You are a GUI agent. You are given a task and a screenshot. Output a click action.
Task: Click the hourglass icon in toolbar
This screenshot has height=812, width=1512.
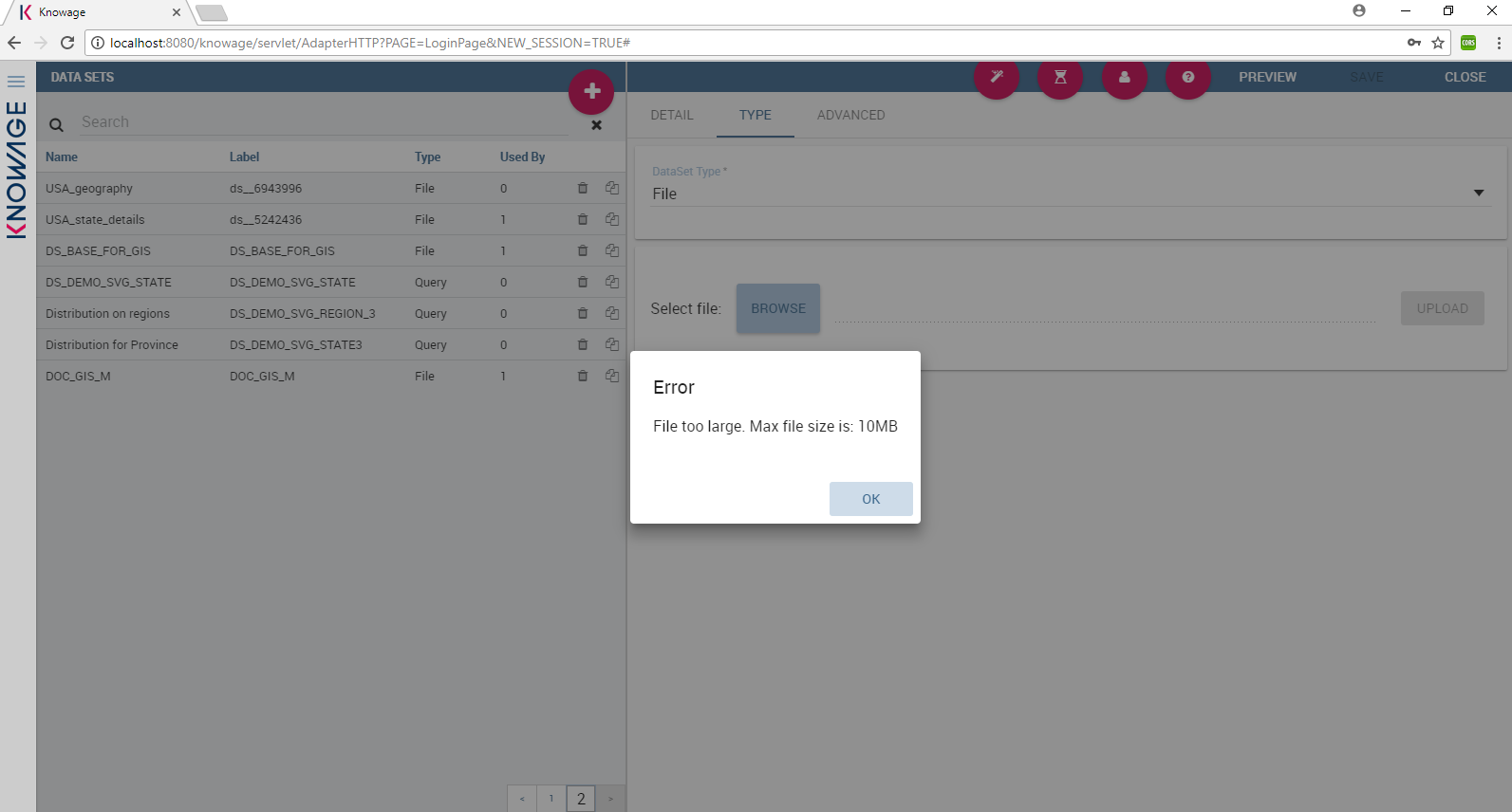pyautogui.click(x=1060, y=77)
